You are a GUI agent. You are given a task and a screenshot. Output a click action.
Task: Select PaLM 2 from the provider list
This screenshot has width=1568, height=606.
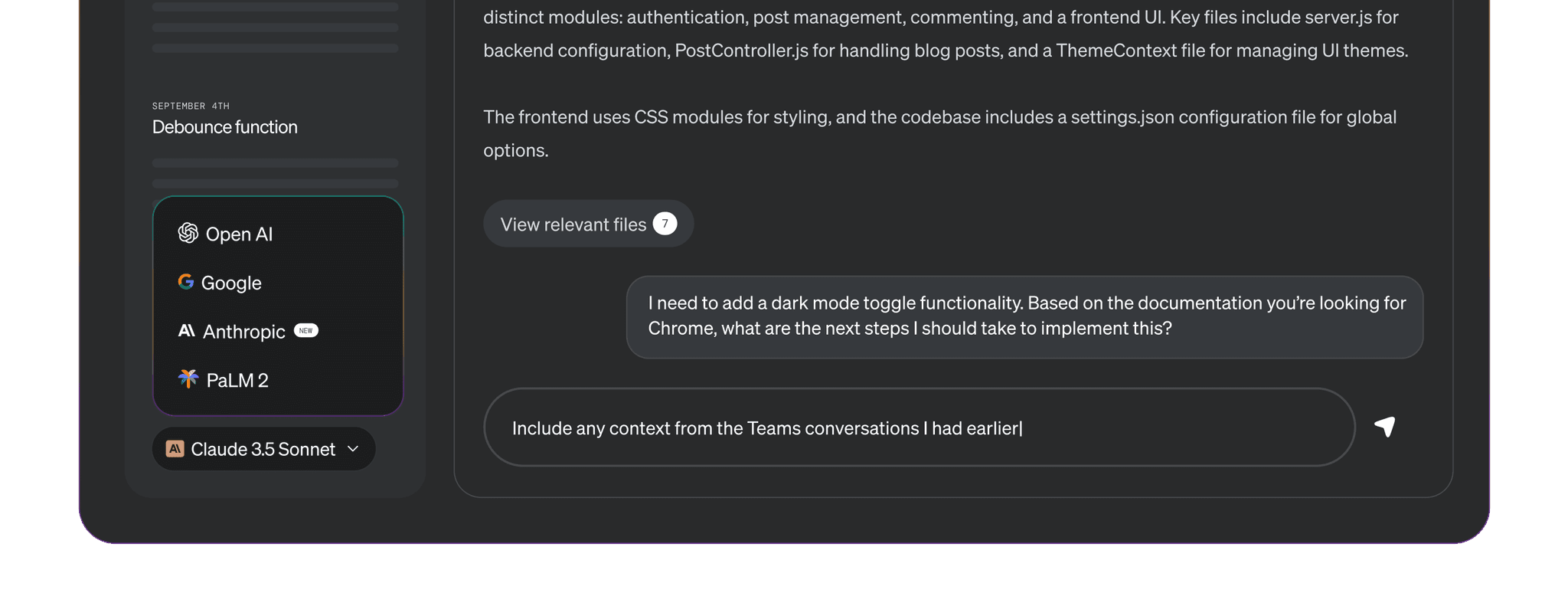(238, 379)
